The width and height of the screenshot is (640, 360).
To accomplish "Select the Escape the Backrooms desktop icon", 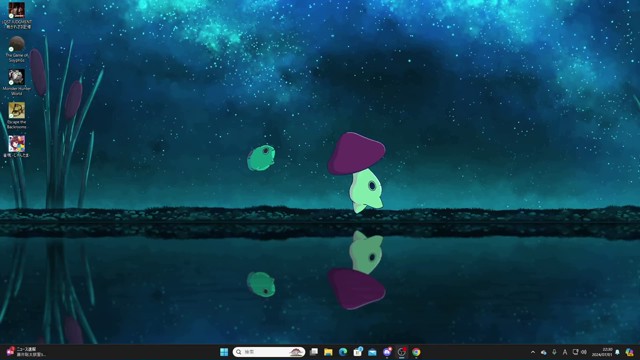I will click(x=17, y=116).
